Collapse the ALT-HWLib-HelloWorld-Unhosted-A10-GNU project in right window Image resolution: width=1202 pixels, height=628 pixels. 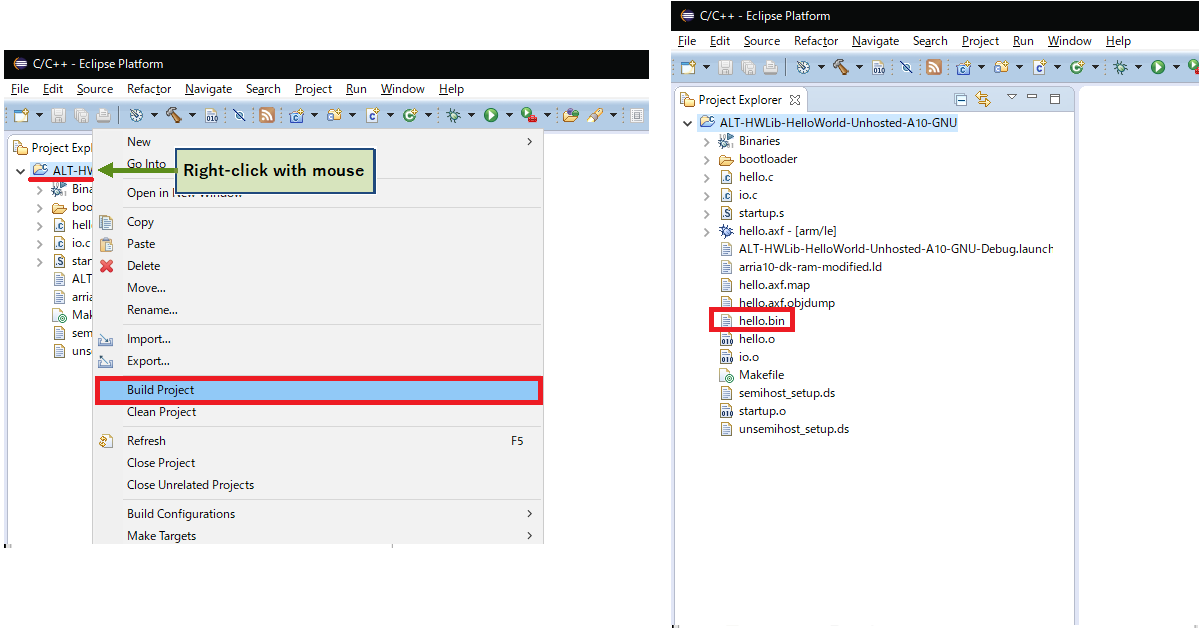click(x=687, y=123)
